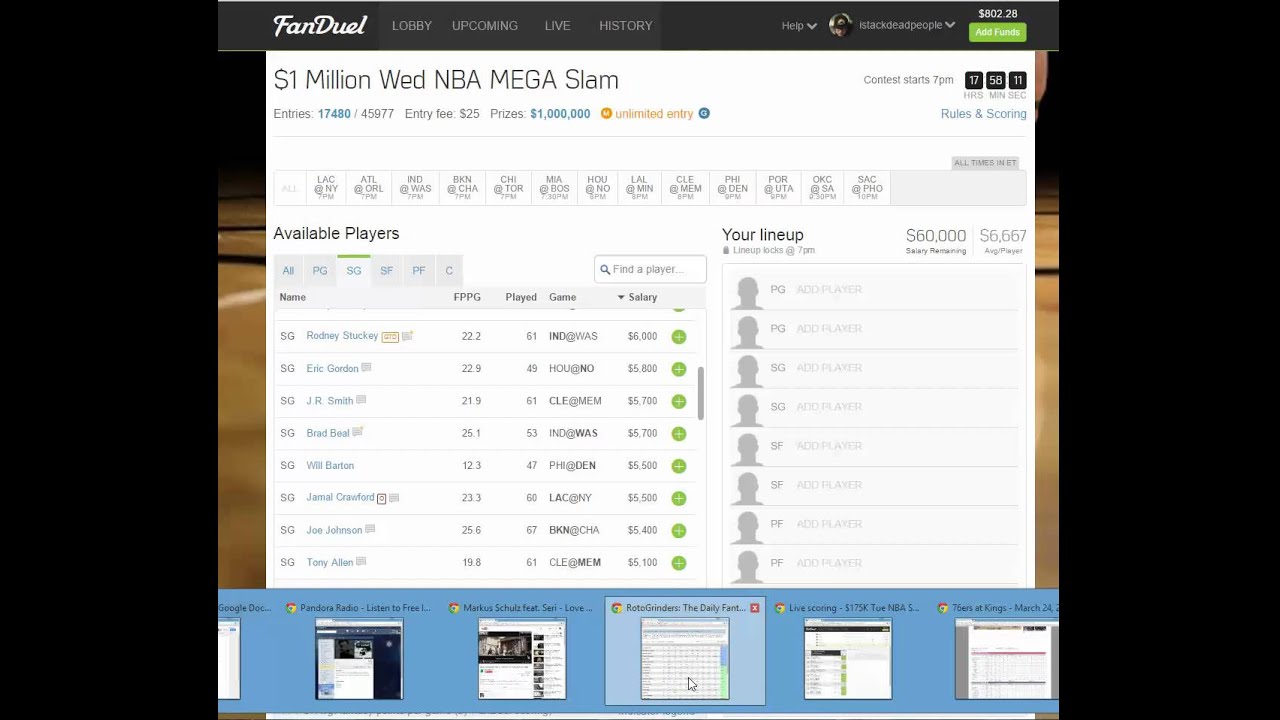View the $1,000,000 prizes link
This screenshot has width=1280, height=720.
[560, 114]
